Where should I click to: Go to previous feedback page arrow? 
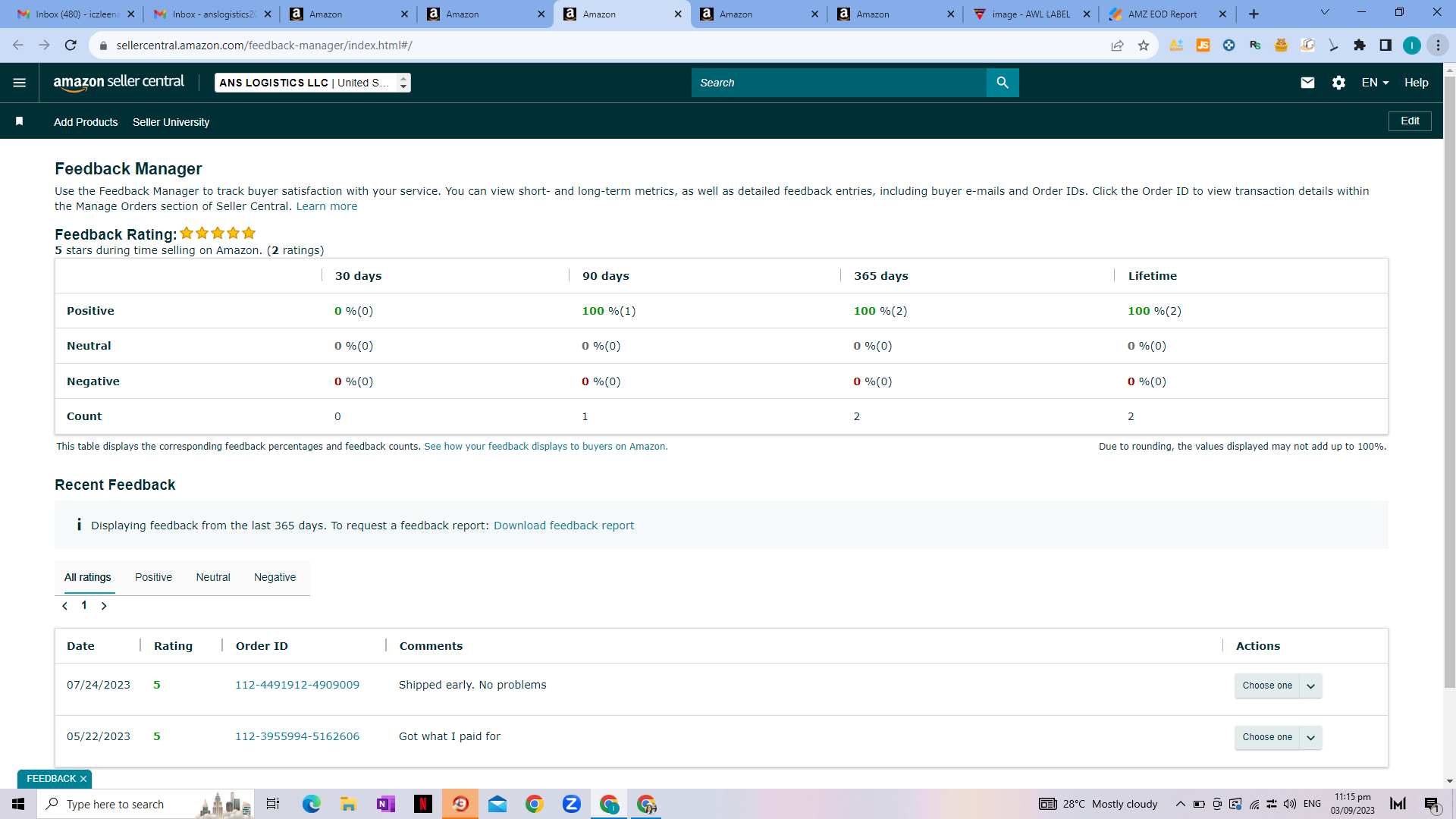coord(65,606)
